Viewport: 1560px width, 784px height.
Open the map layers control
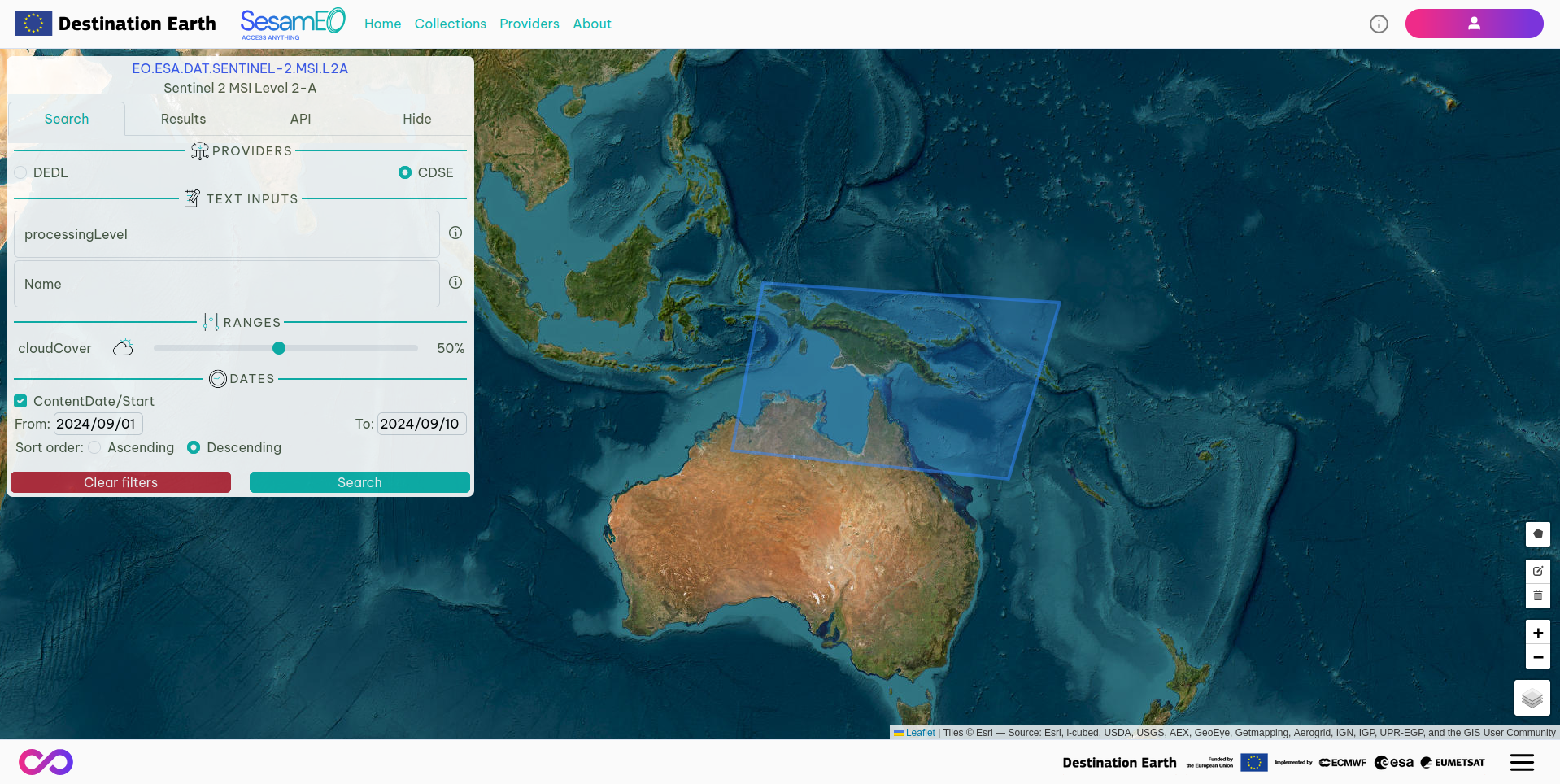tap(1532, 698)
